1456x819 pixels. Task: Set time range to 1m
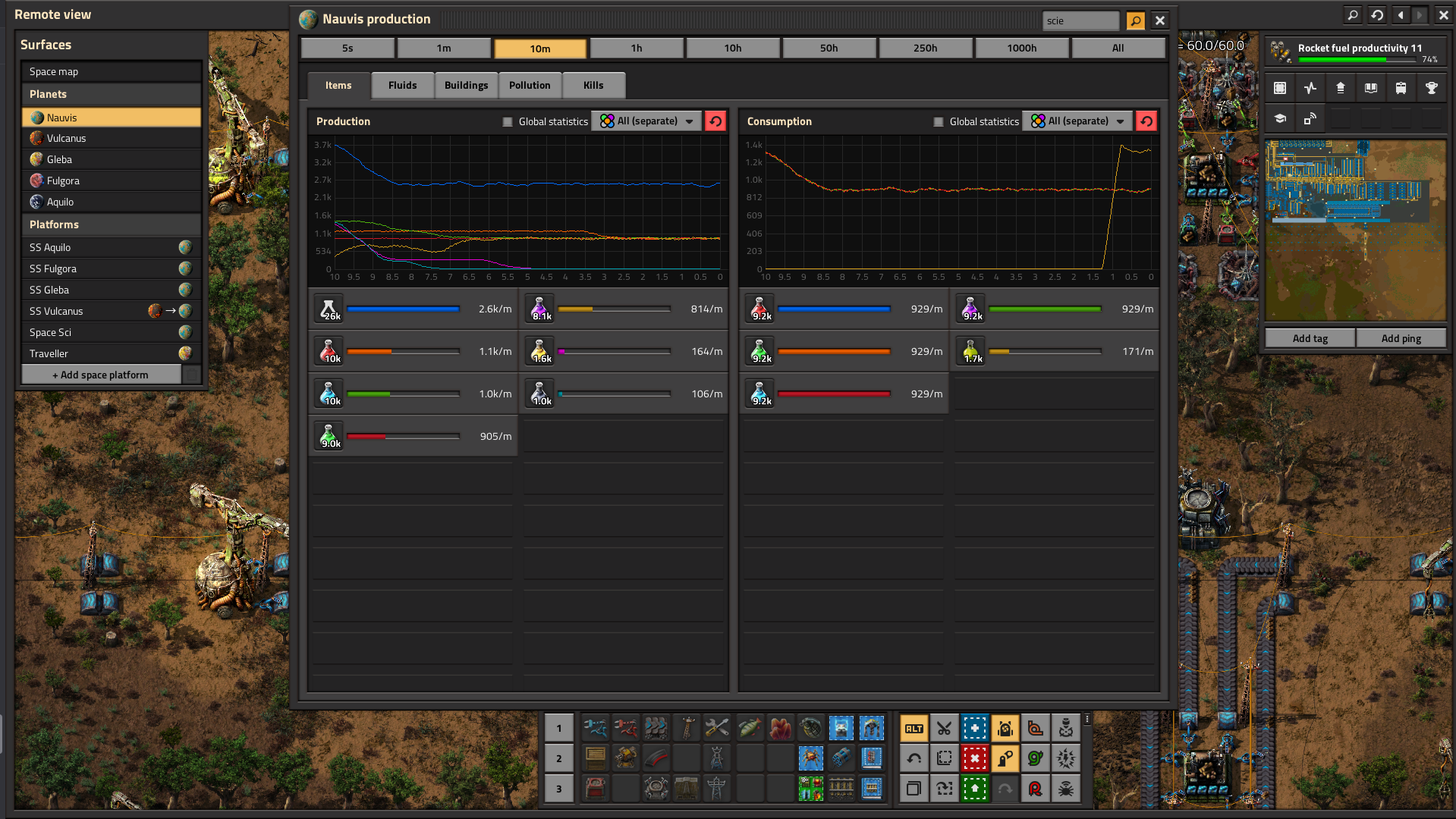444,48
